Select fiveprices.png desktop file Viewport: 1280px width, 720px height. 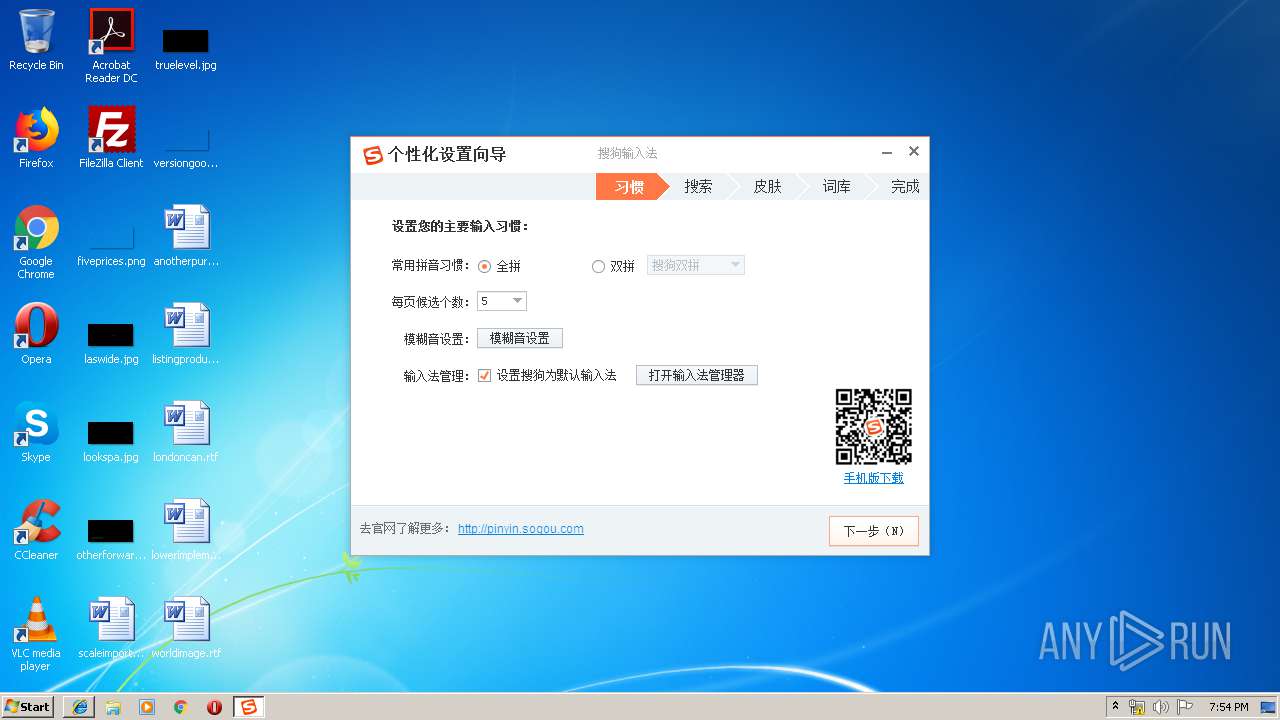111,245
